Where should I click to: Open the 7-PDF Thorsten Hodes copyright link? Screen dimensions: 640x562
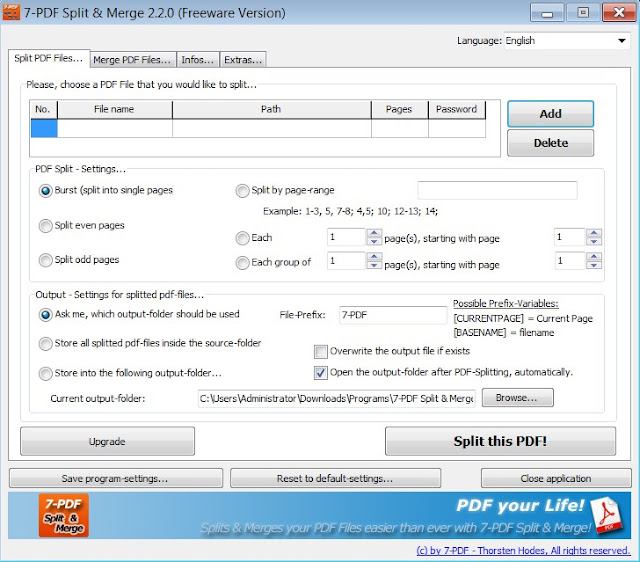(523, 551)
